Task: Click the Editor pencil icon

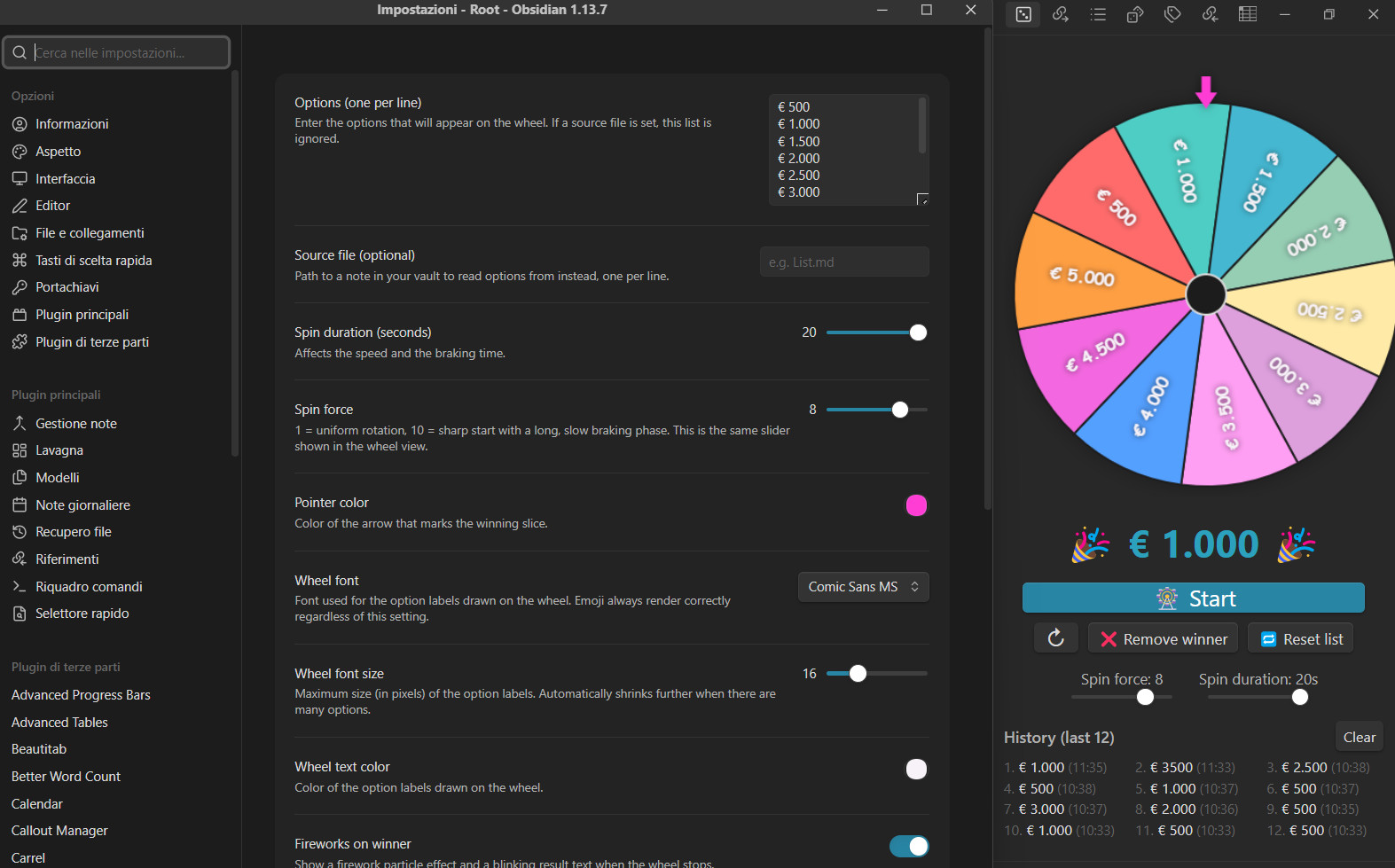Action: coord(20,206)
